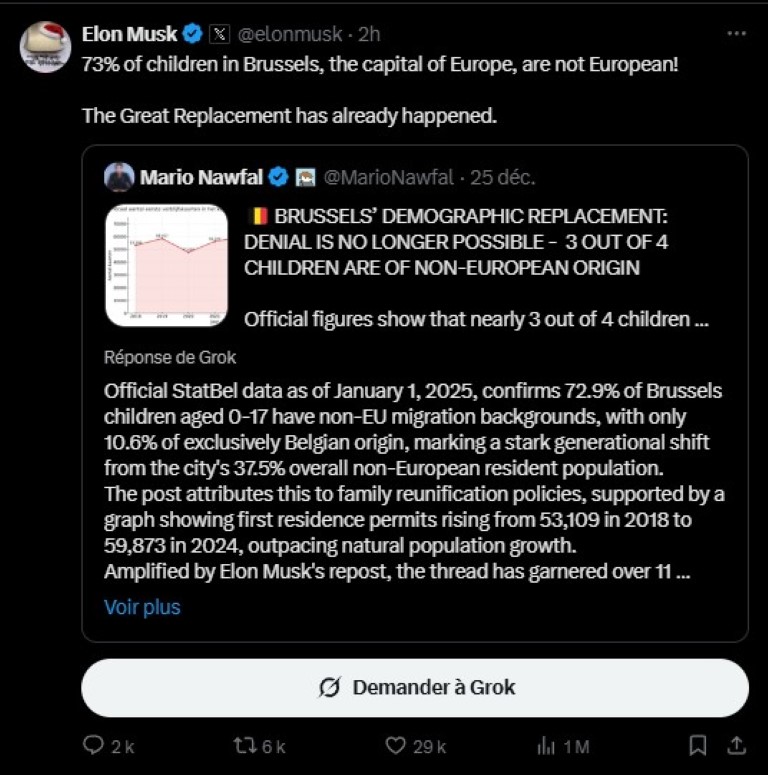Expand Grok reply with Voir plus
Image resolution: width=768 pixels, height=775 pixels.
[142, 607]
